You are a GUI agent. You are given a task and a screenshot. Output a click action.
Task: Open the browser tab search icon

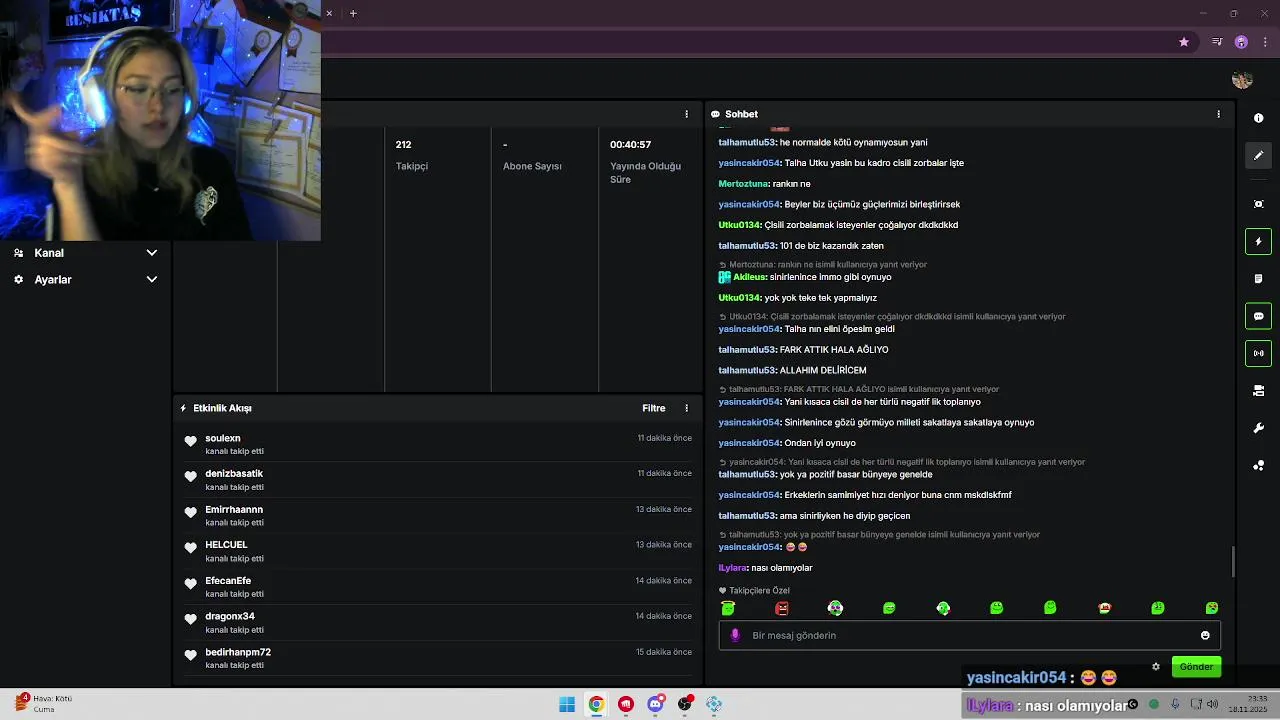(x=1217, y=42)
